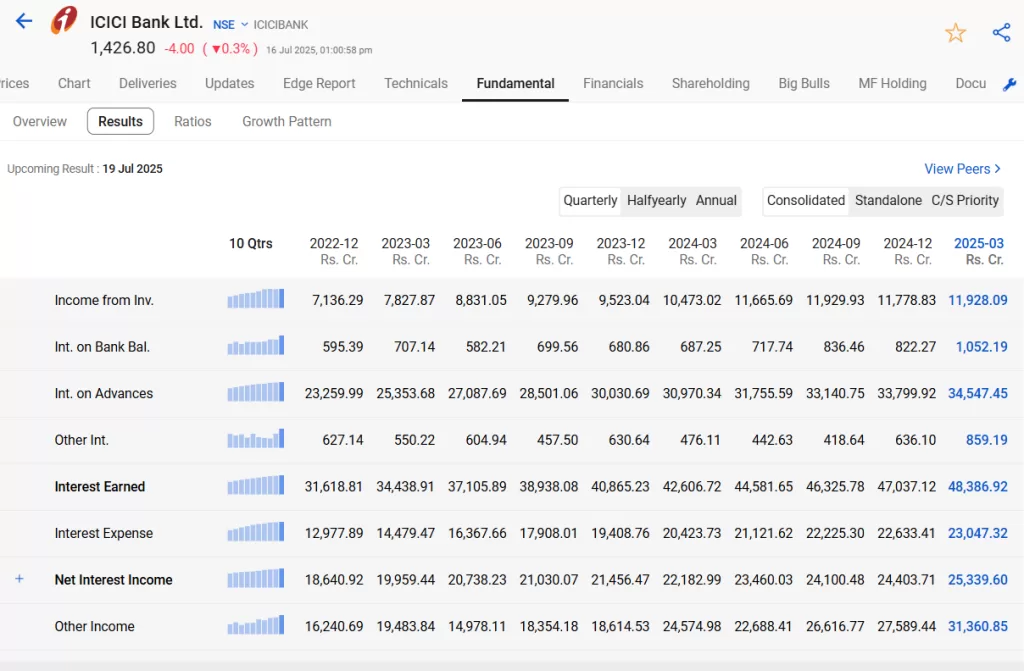Click the 10 Qtrs column header
The image size is (1024, 671).
[x=251, y=244]
